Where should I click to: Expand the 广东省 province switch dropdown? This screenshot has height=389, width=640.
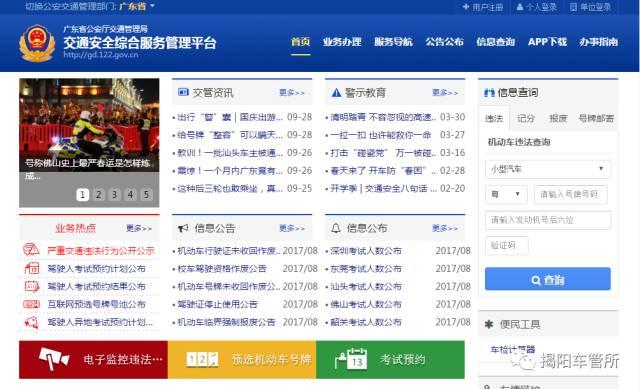coord(137,6)
